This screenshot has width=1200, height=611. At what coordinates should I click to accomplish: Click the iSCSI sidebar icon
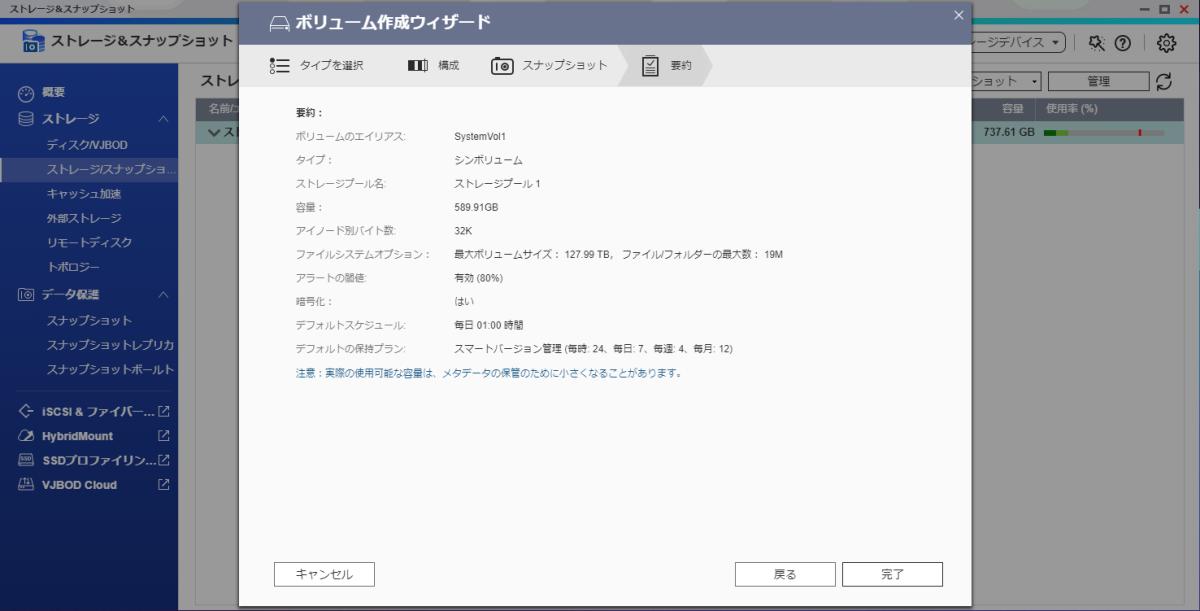tap(27, 411)
